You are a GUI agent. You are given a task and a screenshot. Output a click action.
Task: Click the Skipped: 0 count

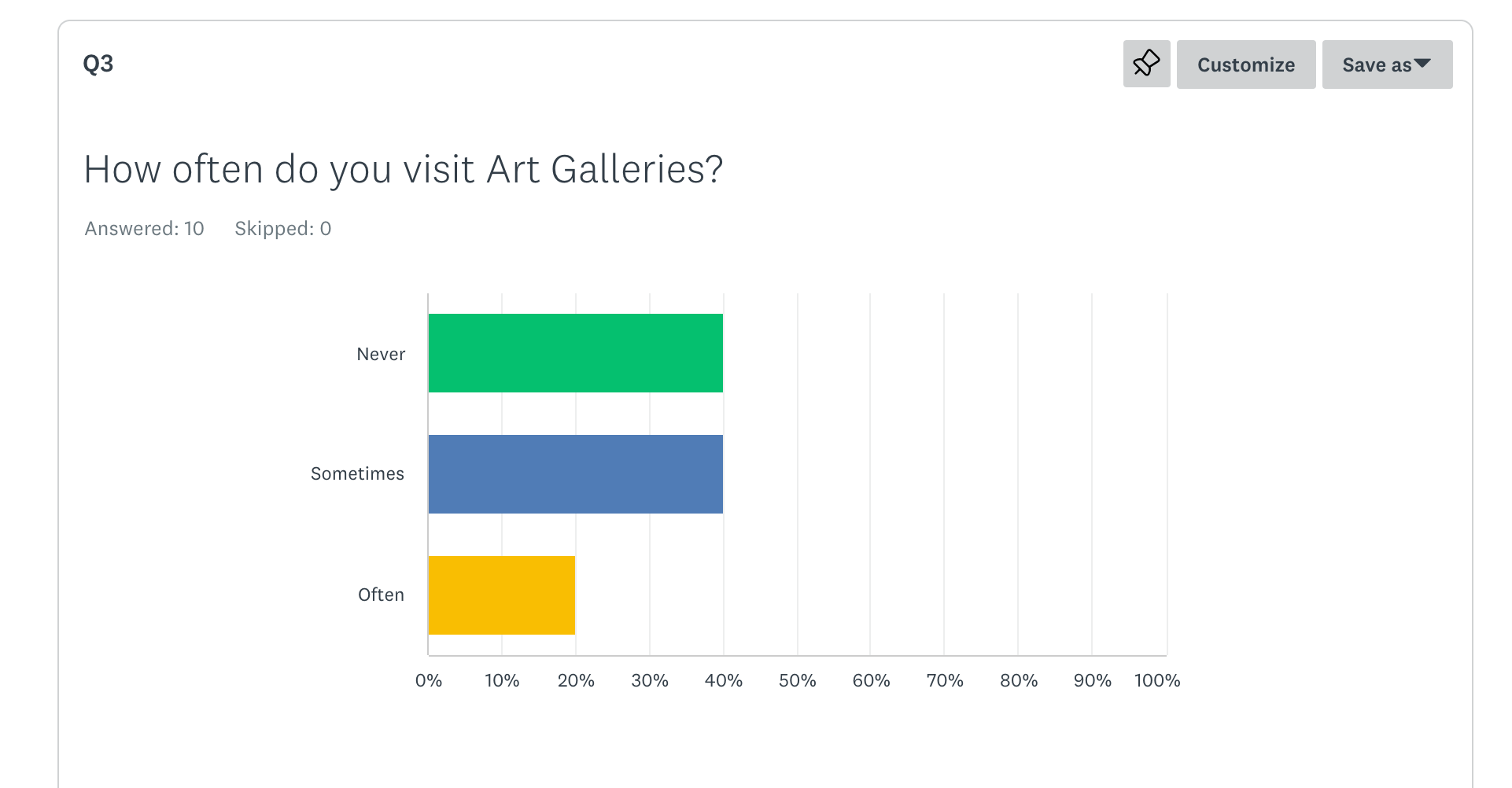point(282,228)
